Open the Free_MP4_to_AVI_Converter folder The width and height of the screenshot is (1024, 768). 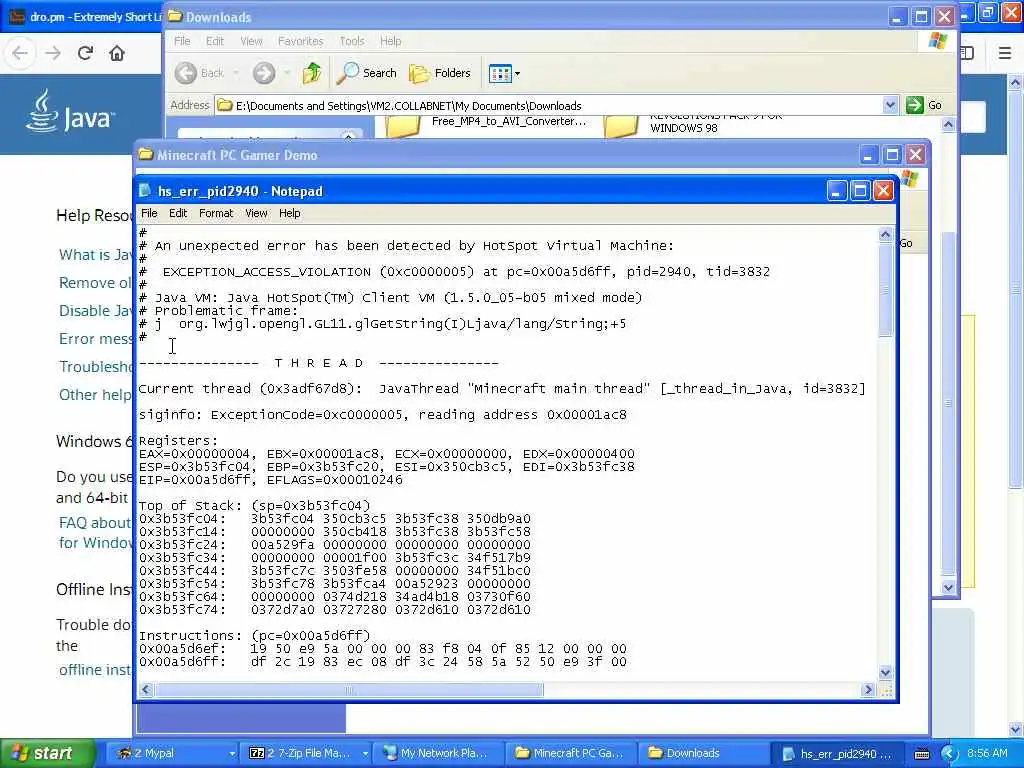pyautogui.click(x=487, y=124)
